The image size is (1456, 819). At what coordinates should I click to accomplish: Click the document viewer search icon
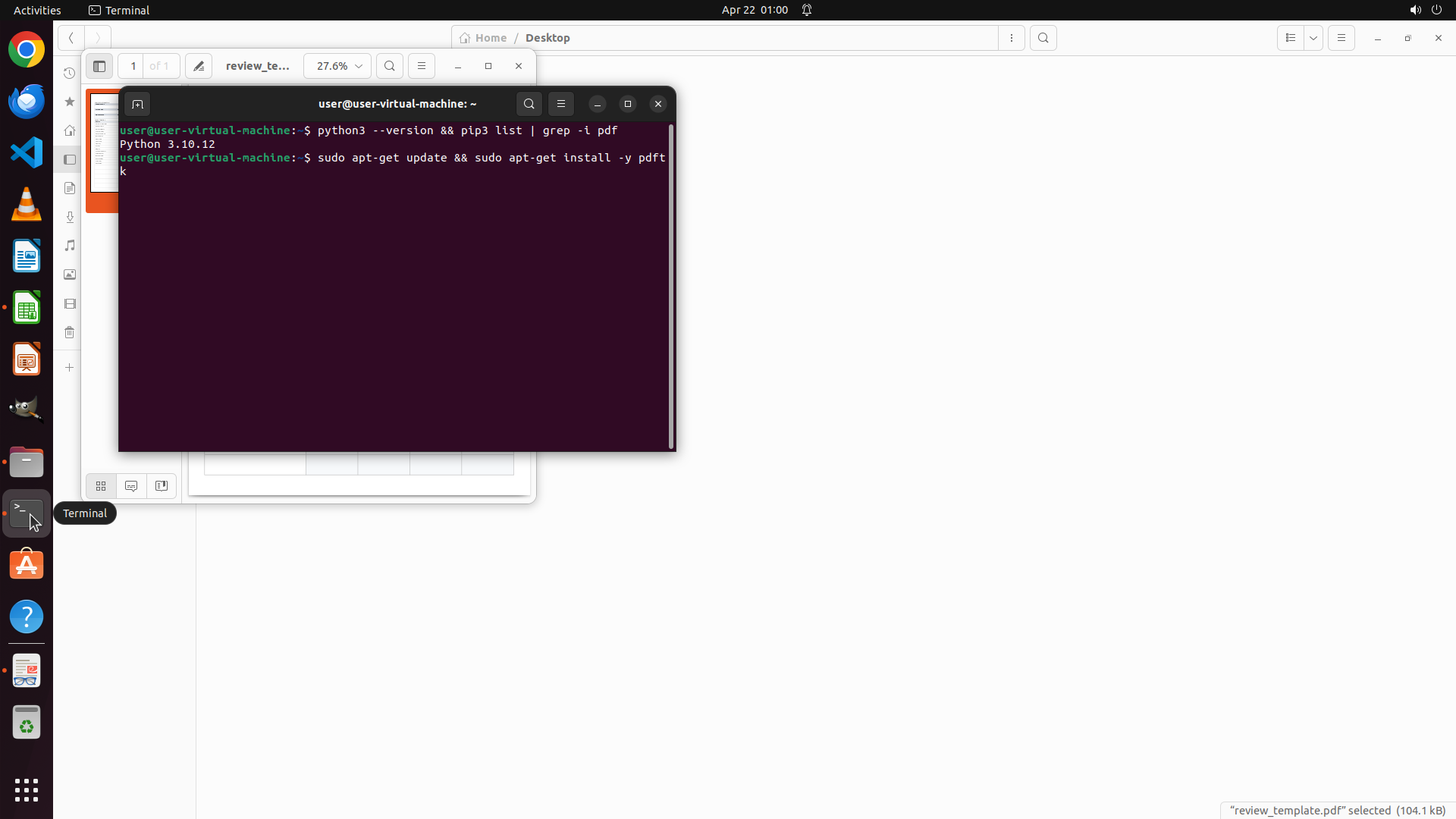[390, 66]
